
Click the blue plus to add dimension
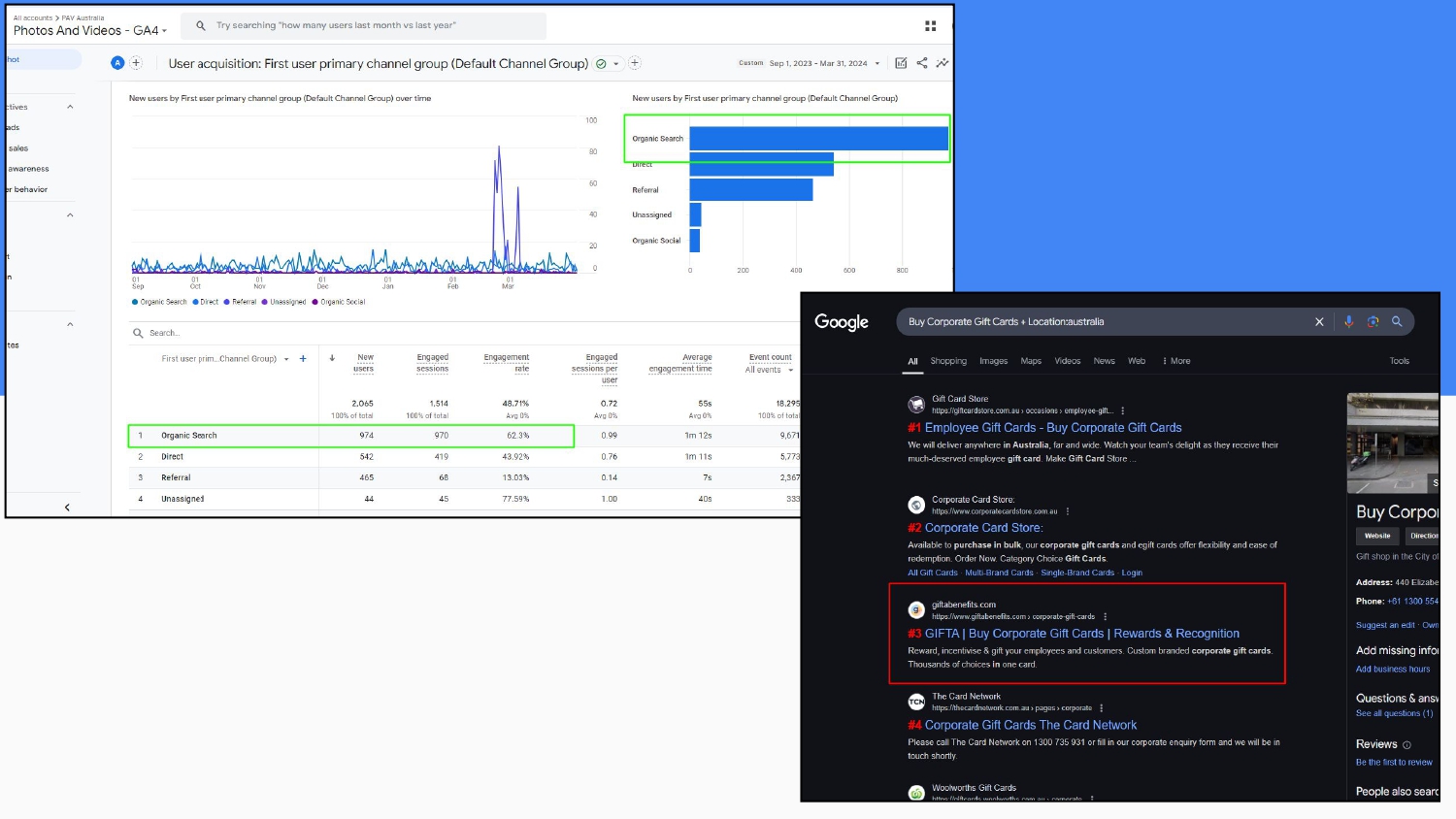click(303, 359)
